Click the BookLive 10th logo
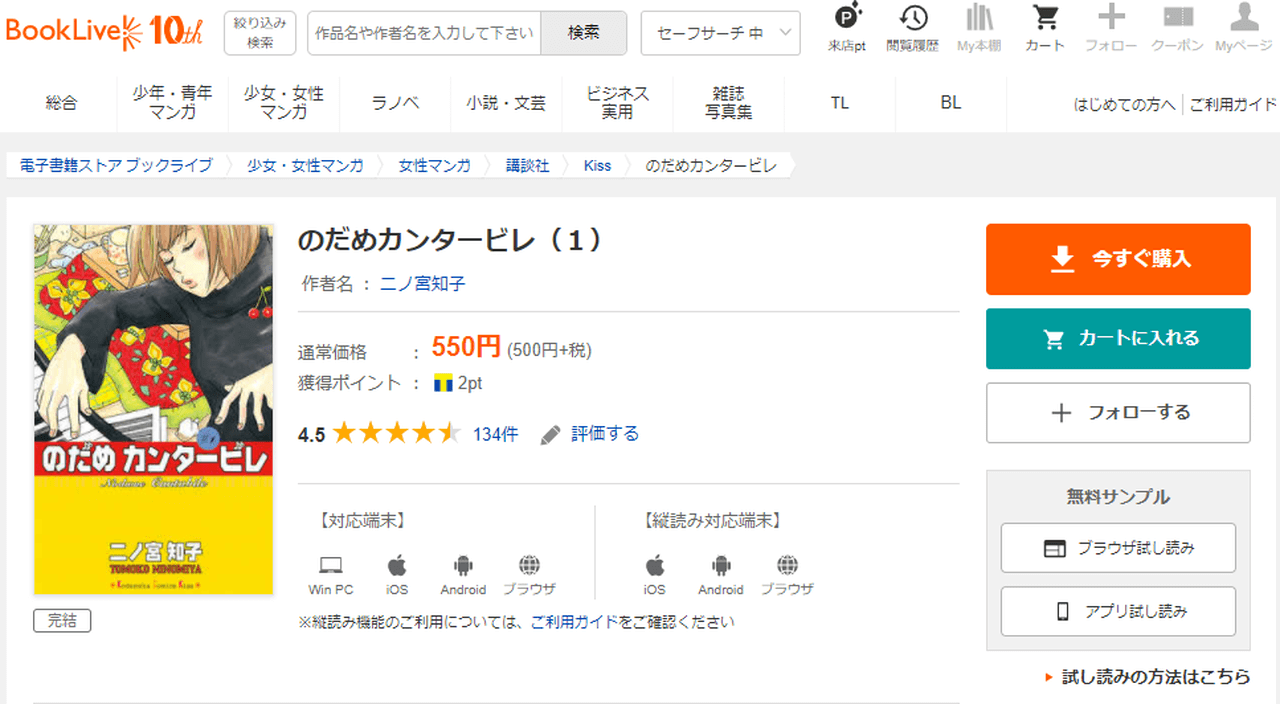The image size is (1280, 704). point(104,32)
